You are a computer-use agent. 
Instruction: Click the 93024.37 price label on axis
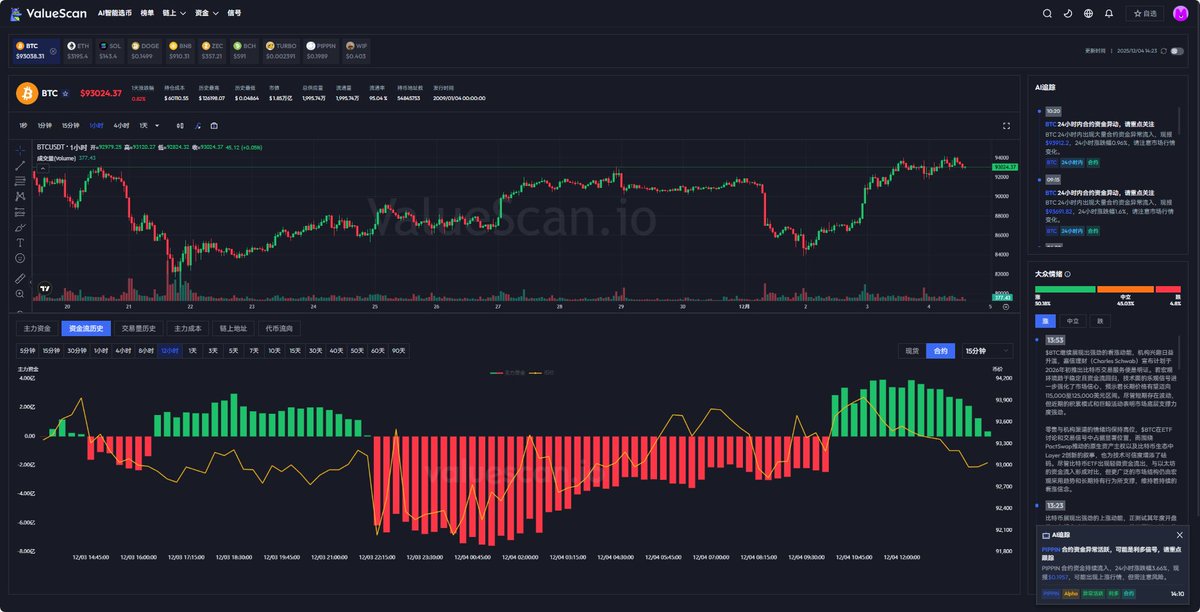click(1003, 167)
